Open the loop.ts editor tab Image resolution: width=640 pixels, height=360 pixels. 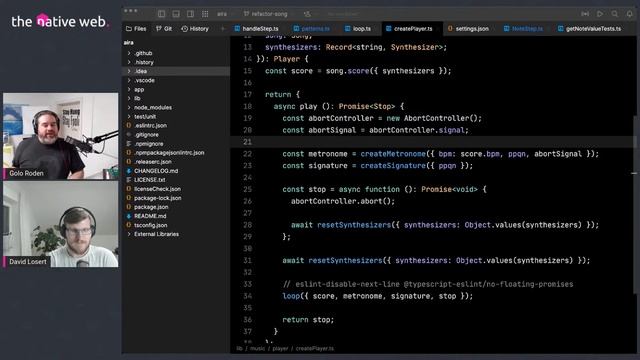358,29
